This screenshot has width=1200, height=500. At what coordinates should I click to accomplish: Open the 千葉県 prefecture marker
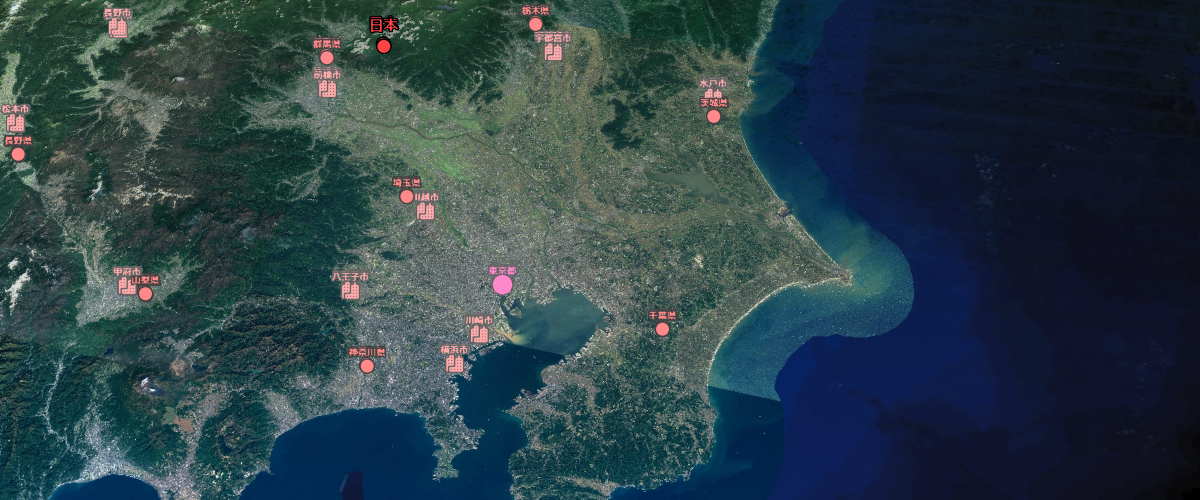(662, 329)
